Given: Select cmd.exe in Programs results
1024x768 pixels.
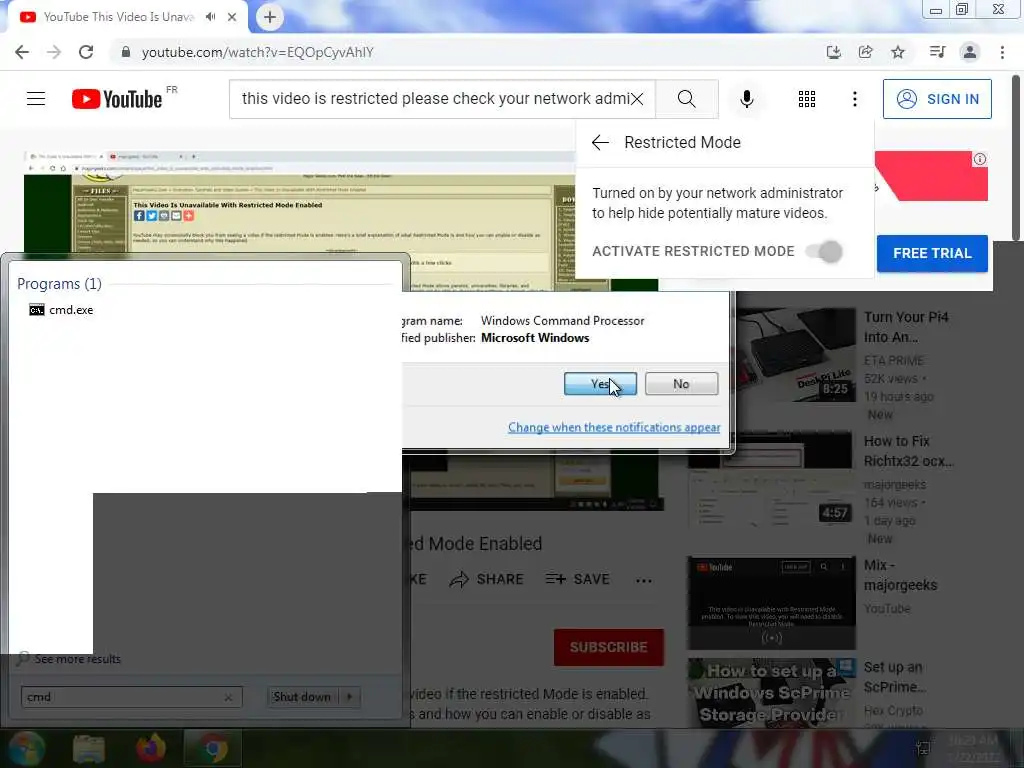Looking at the screenshot, I should [61, 310].
